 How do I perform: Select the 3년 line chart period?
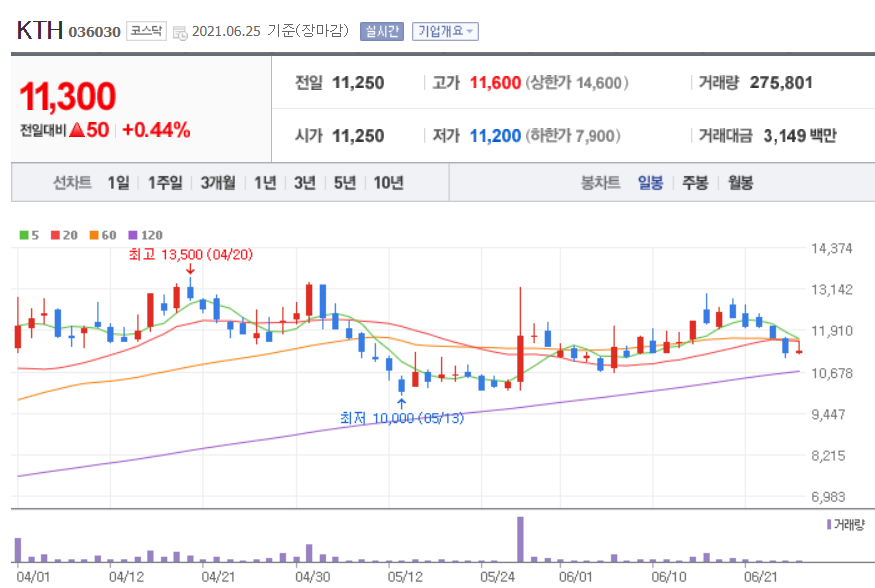pos(305,182)
